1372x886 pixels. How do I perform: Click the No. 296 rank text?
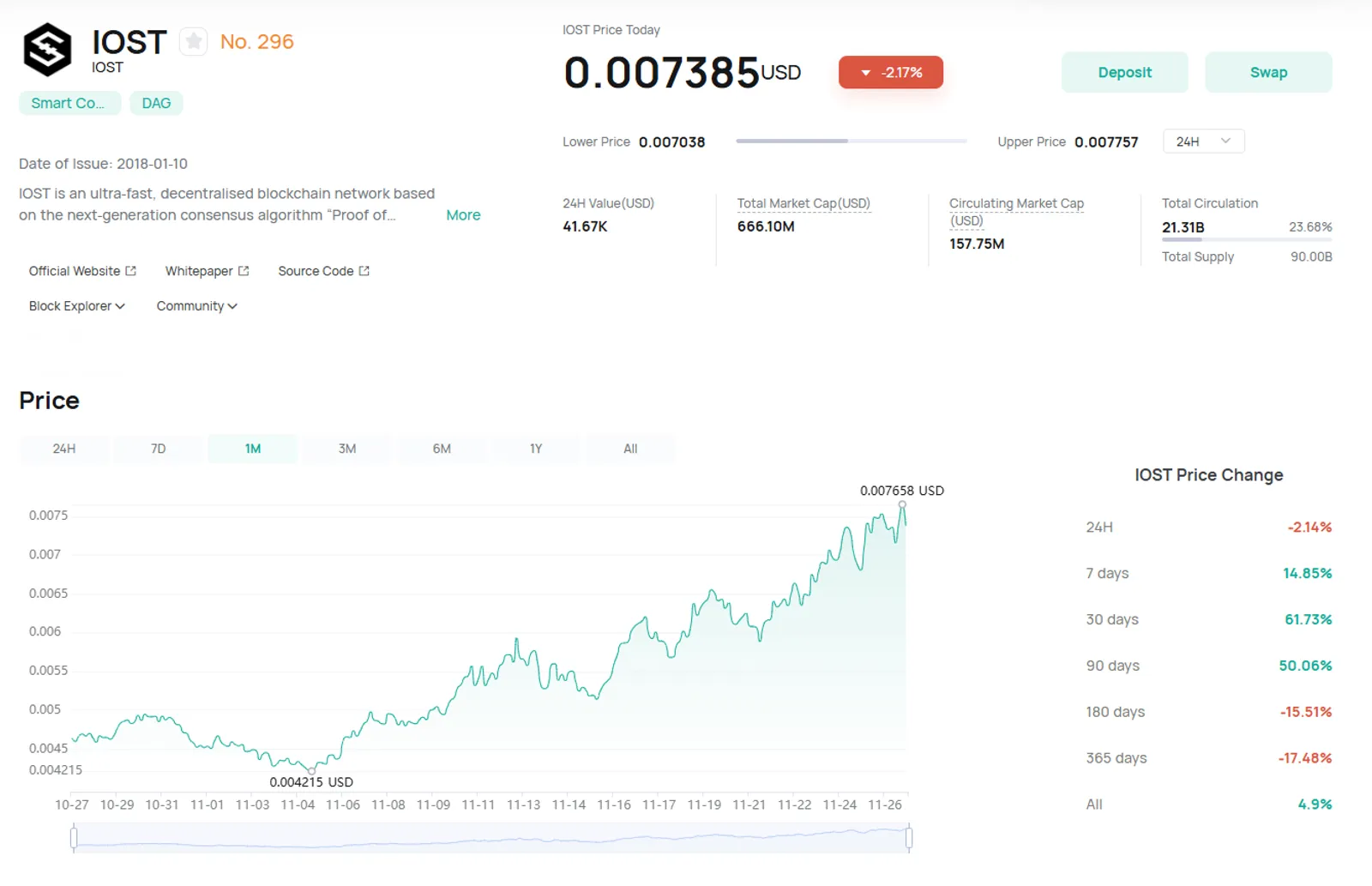click(x=257, y=42)
